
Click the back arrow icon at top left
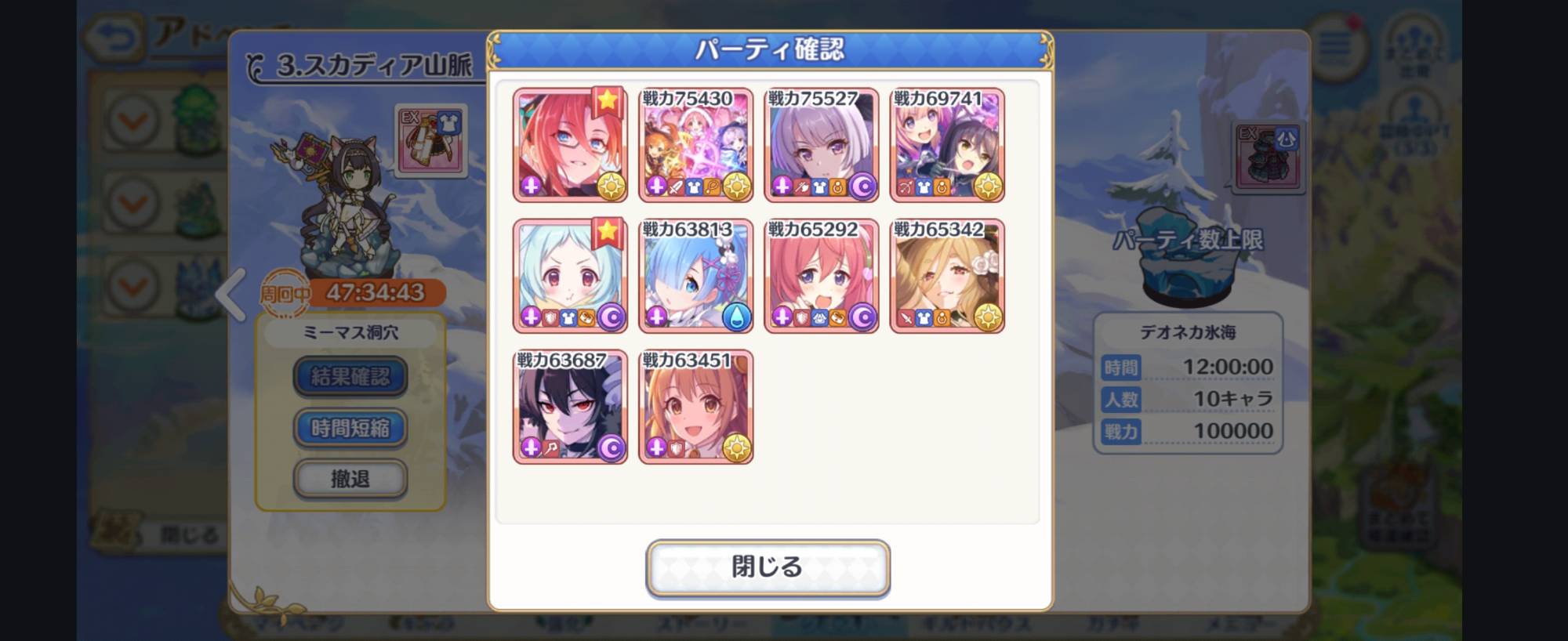[x=114, y=38]
